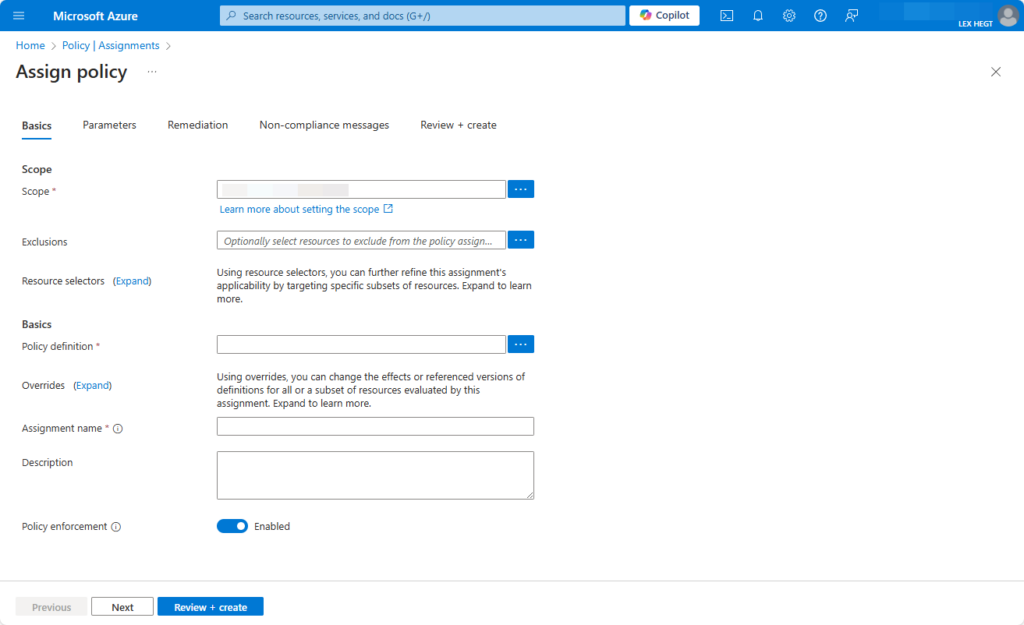Open the Help menu icon
1024x625 pixels.
[819, 15]
